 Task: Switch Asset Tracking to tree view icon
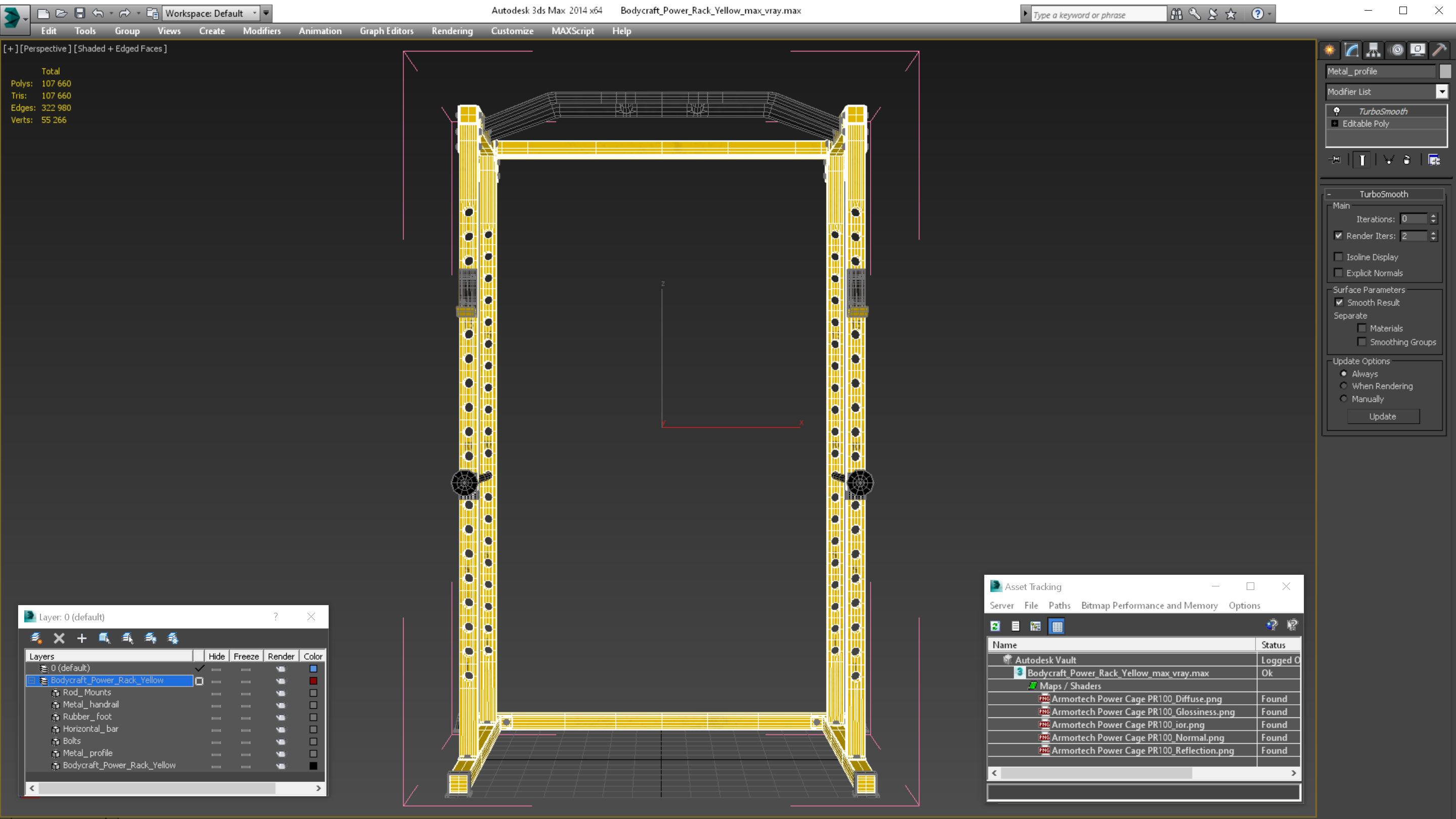click(1035, 626)
